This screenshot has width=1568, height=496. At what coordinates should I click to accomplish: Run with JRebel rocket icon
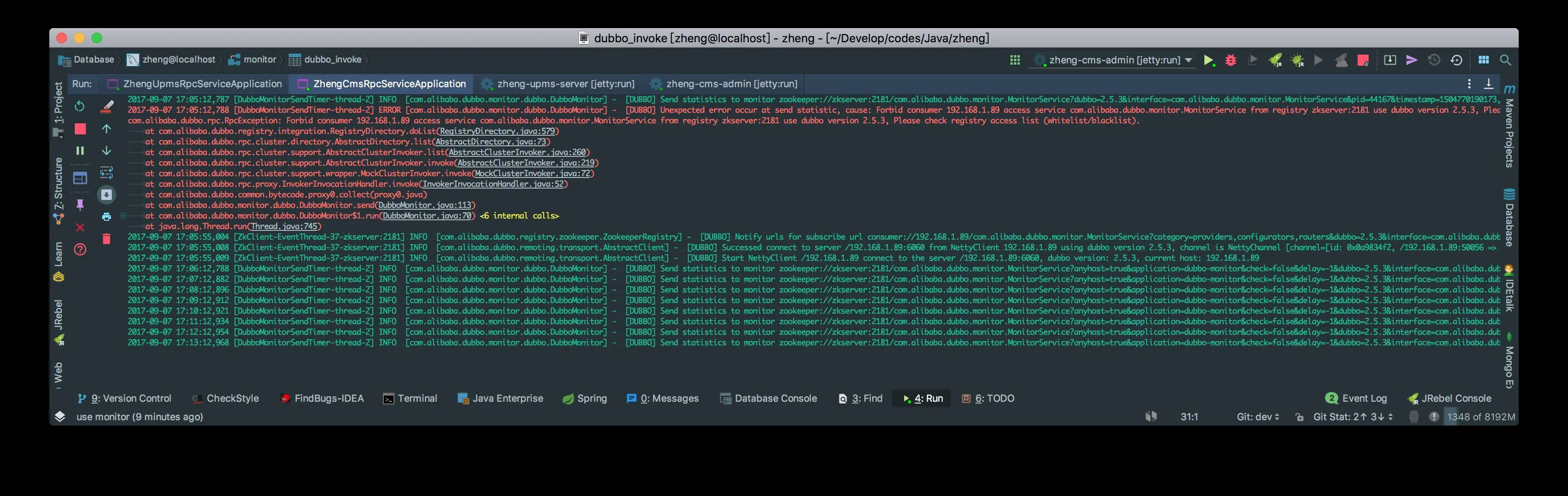[x=1275, y=60]
